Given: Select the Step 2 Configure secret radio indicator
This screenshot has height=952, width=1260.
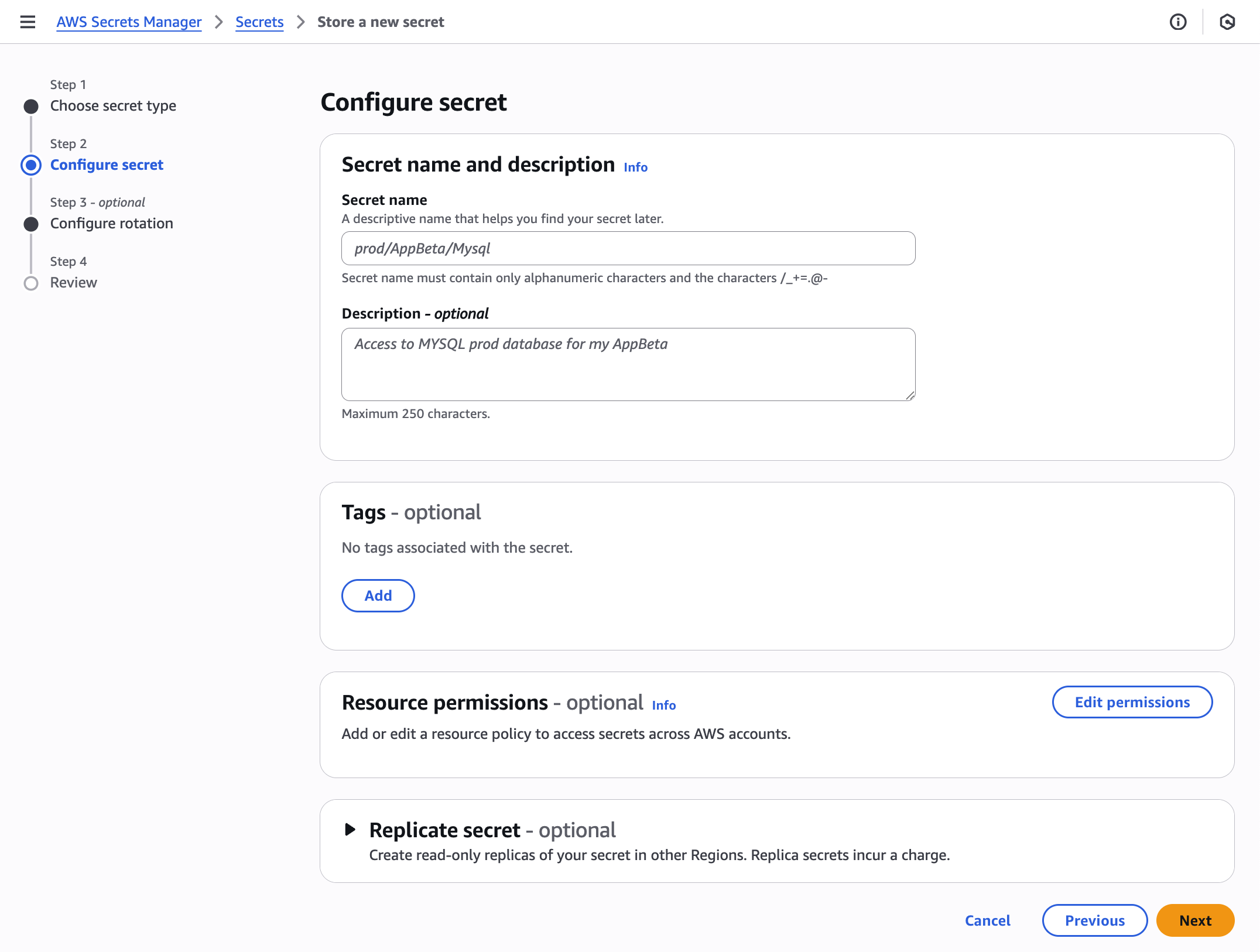Looking at the screenshot, I should tap(31, 165).
